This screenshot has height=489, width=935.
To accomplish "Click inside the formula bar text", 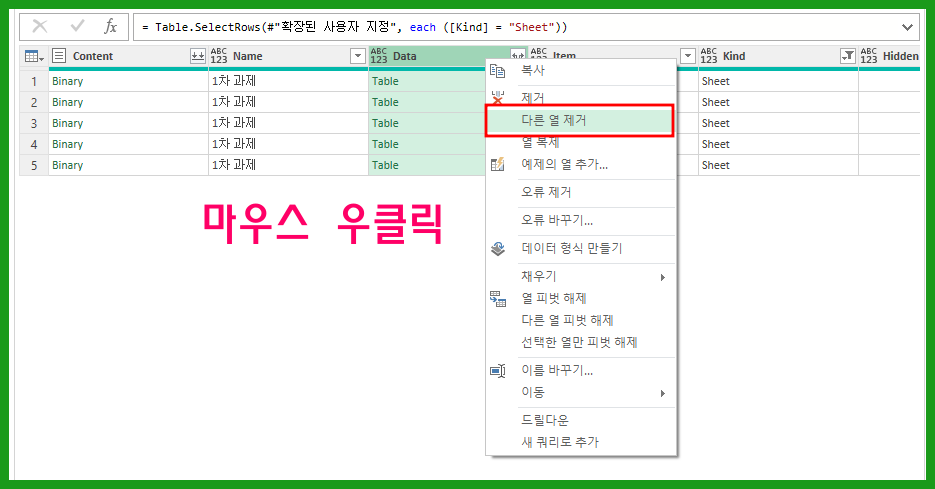I will 355,27.
